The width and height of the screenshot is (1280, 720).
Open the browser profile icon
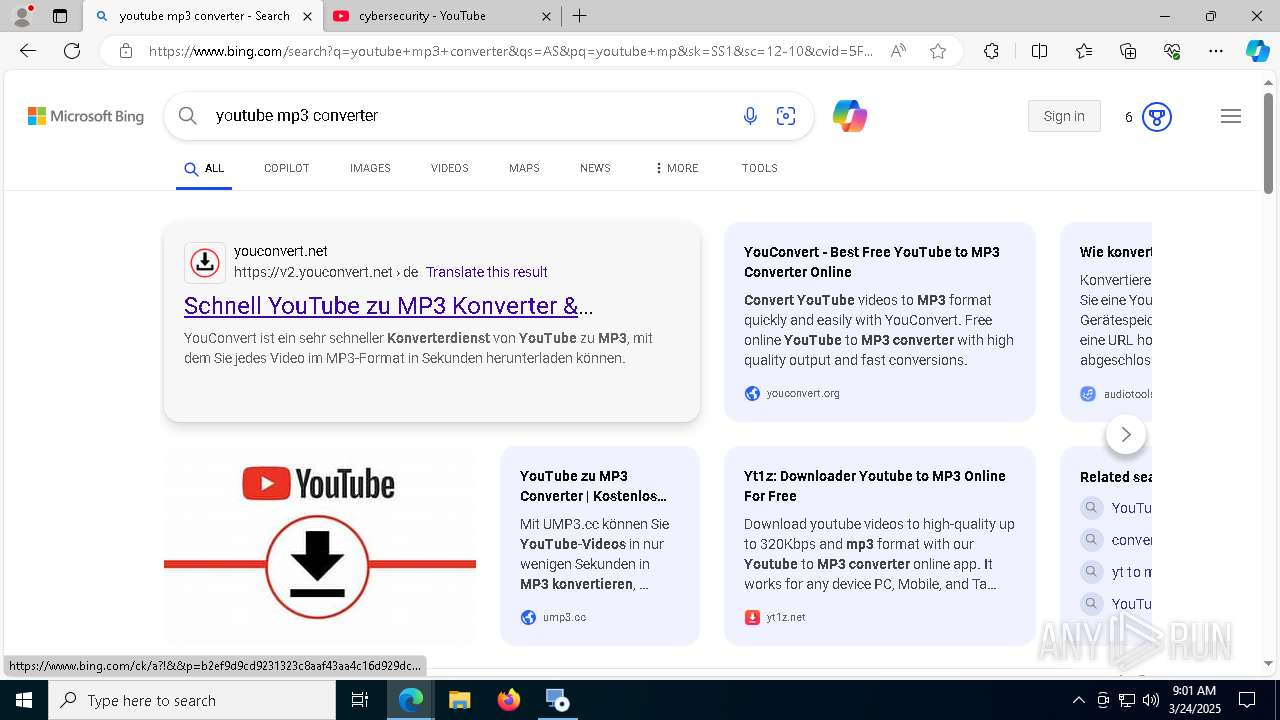[22, 16]
